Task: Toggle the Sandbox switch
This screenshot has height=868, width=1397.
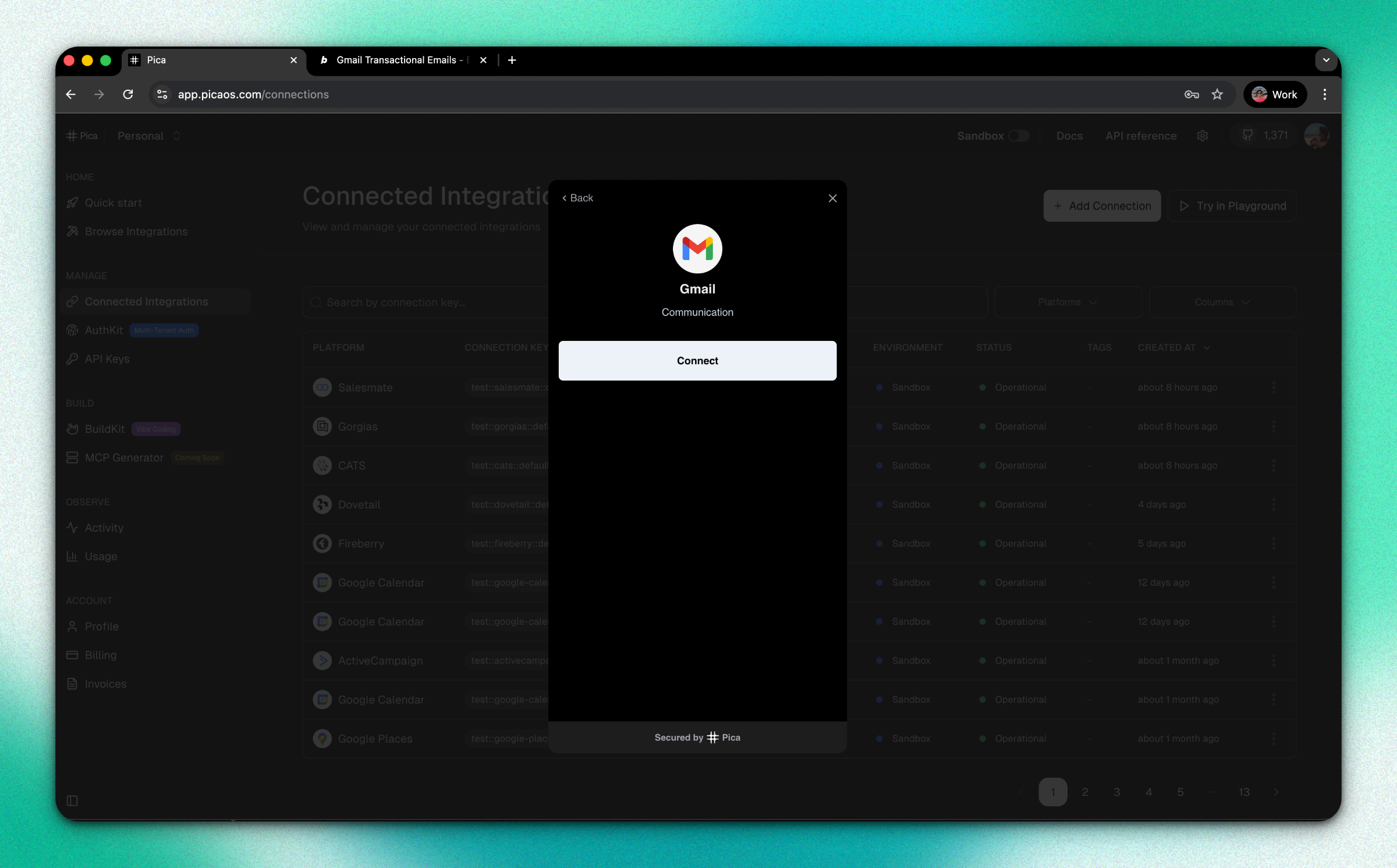Action: click(1019, 136)
